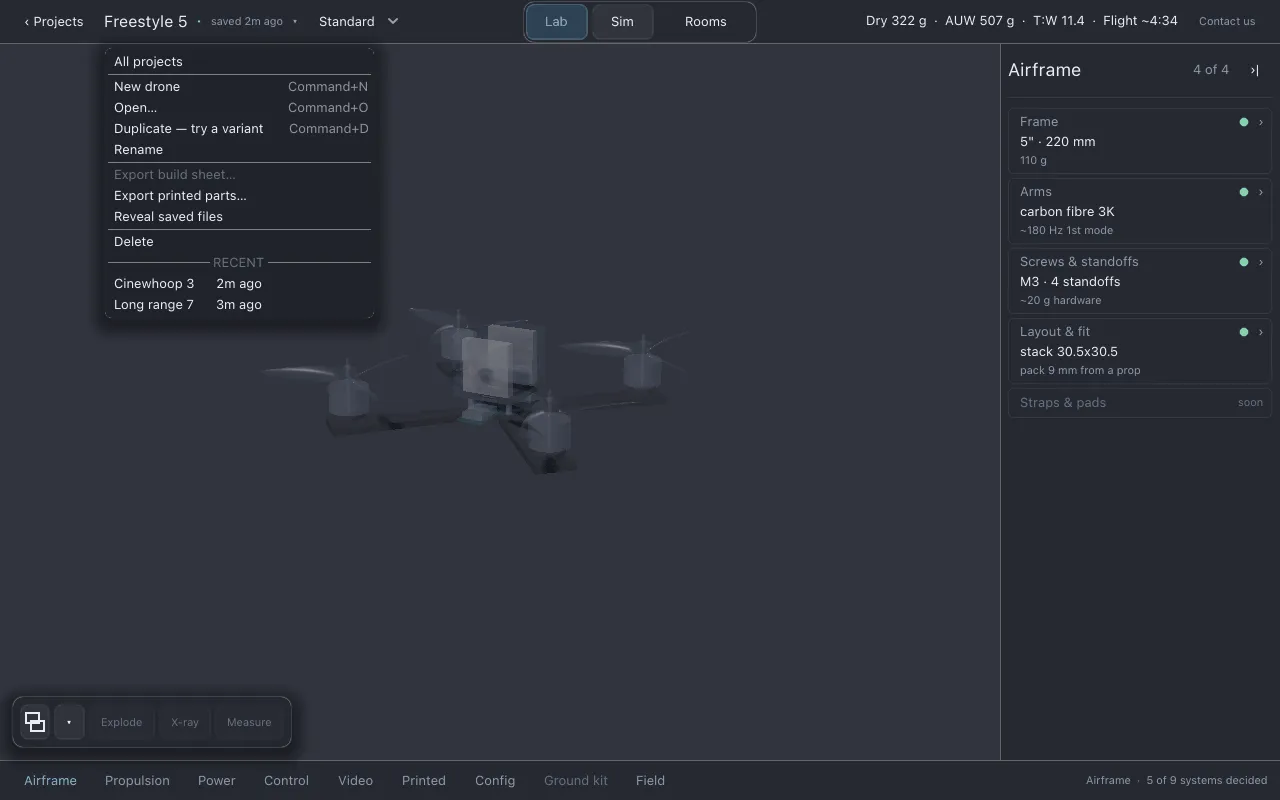
Task: Click the 'AUW 507 g' readout
Action: 979,21
